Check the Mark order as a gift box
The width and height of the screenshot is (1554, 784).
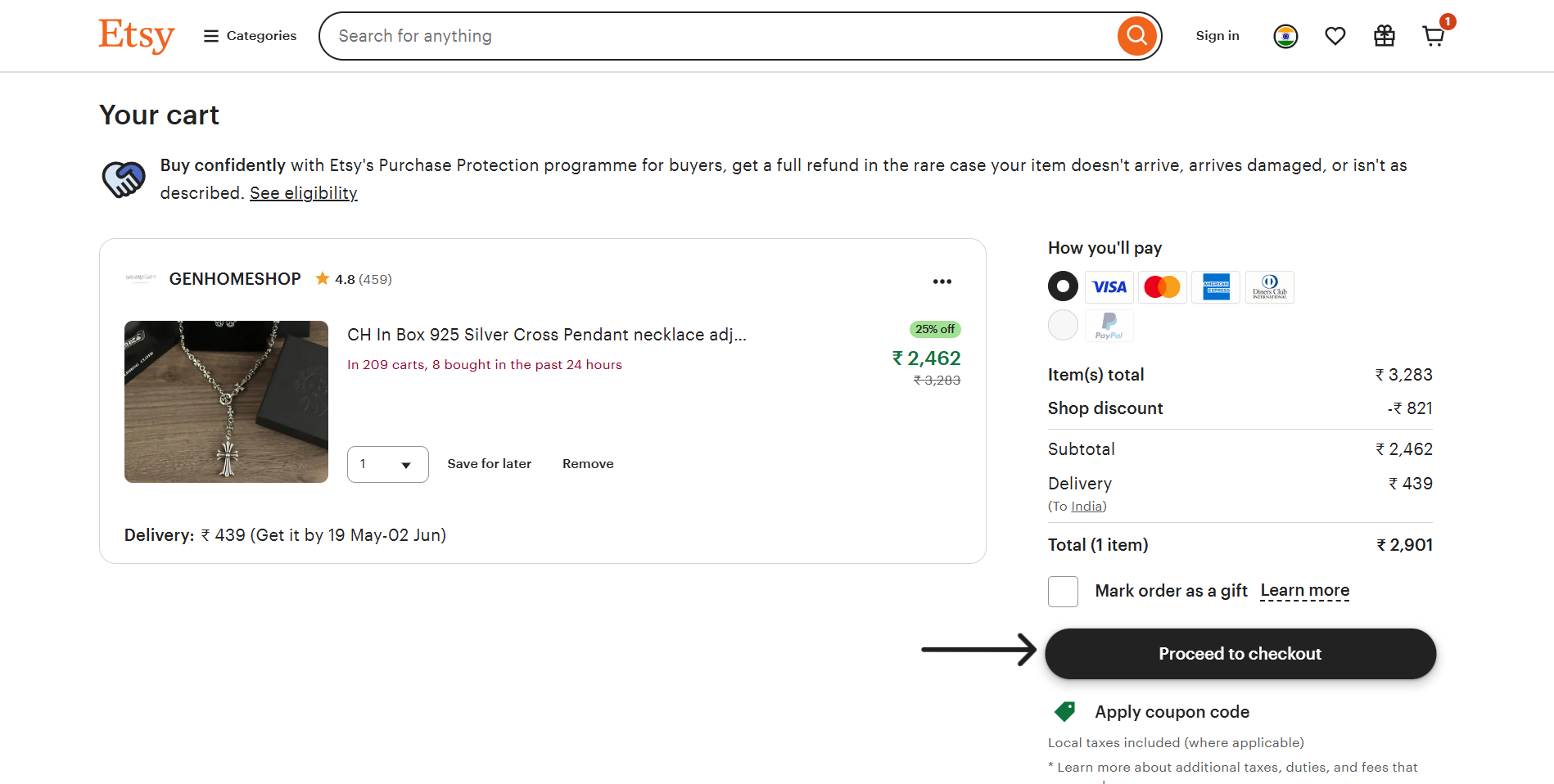[1063, 591]
